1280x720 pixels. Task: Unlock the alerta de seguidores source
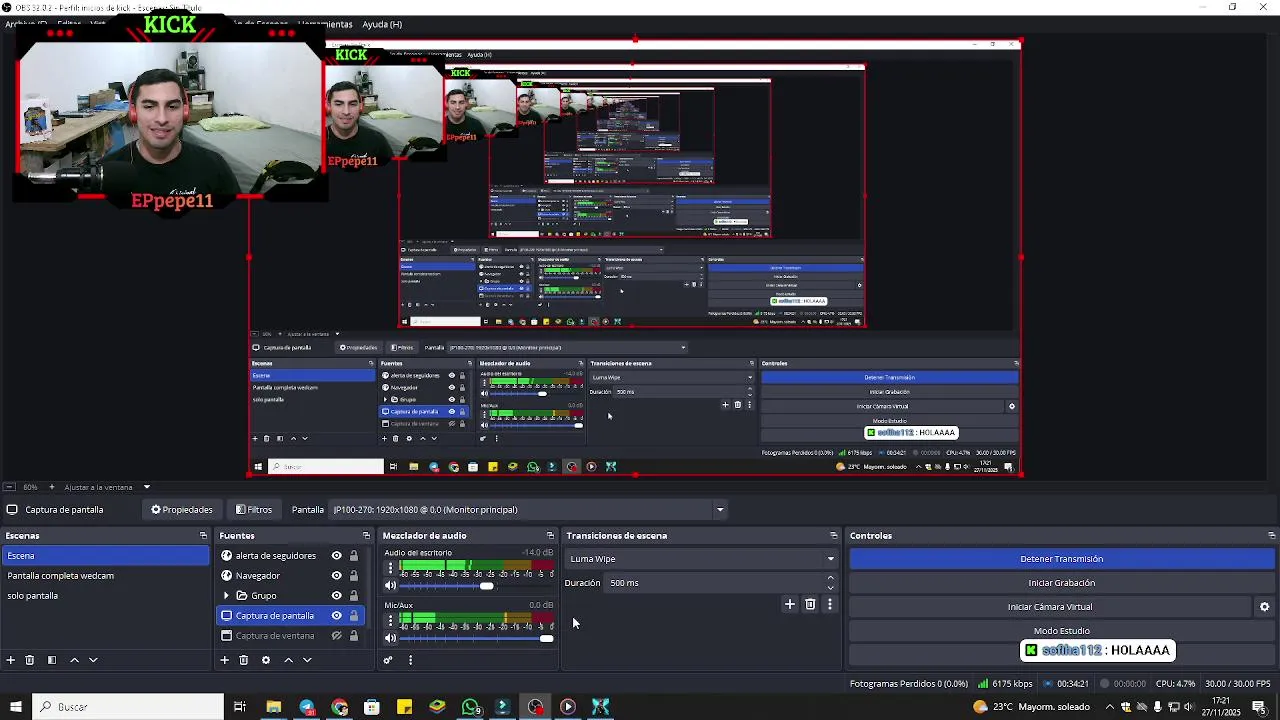click(354, 556)
